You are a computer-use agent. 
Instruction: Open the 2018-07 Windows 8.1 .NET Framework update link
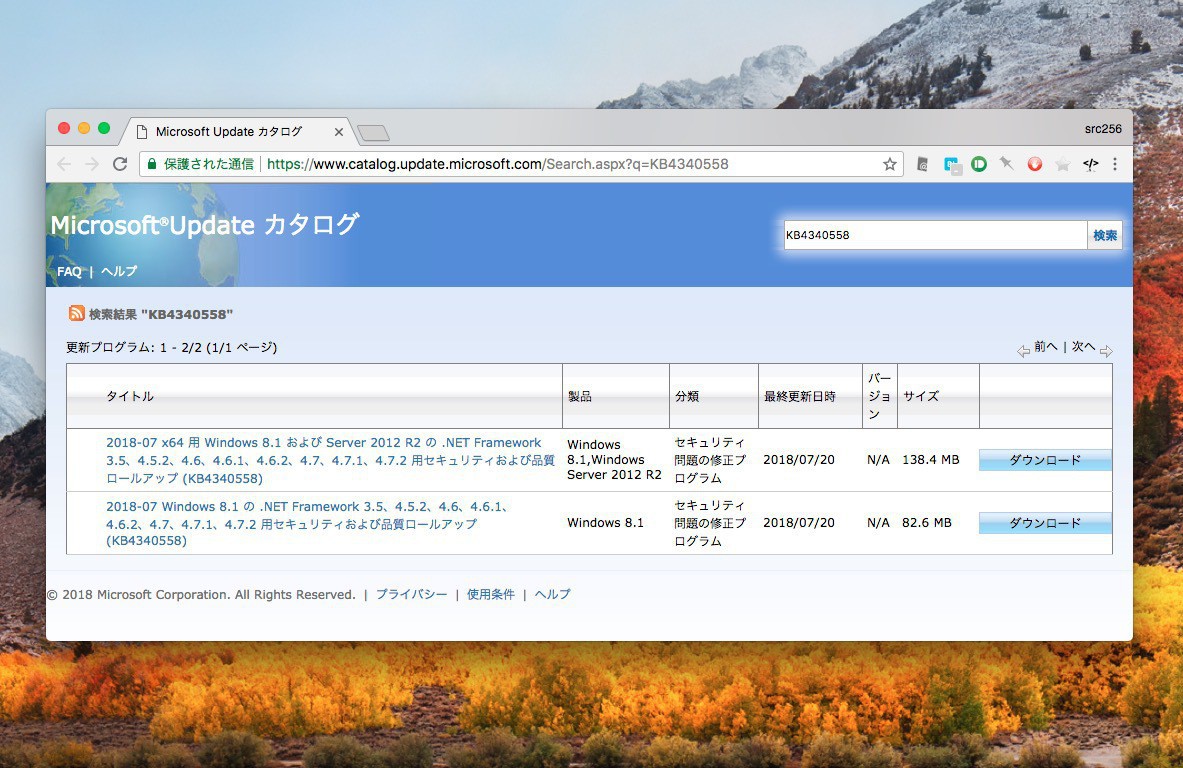click(308, 524)
